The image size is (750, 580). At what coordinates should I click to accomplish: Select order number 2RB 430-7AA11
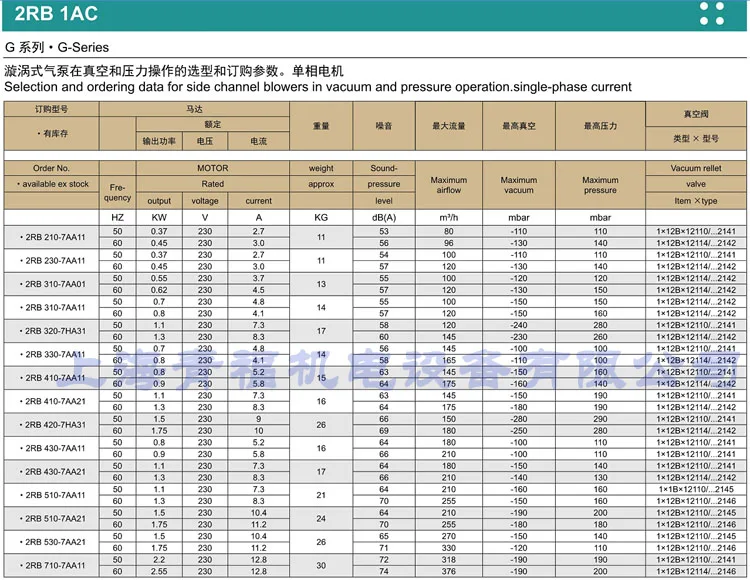pos(55,448)
